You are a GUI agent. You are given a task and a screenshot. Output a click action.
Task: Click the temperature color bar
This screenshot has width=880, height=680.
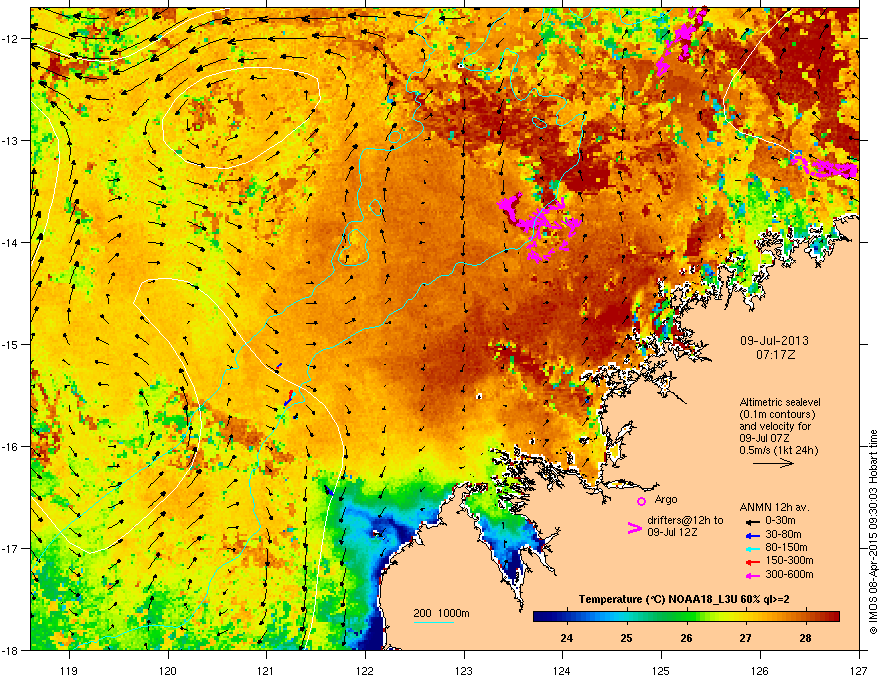coord(686,616)
